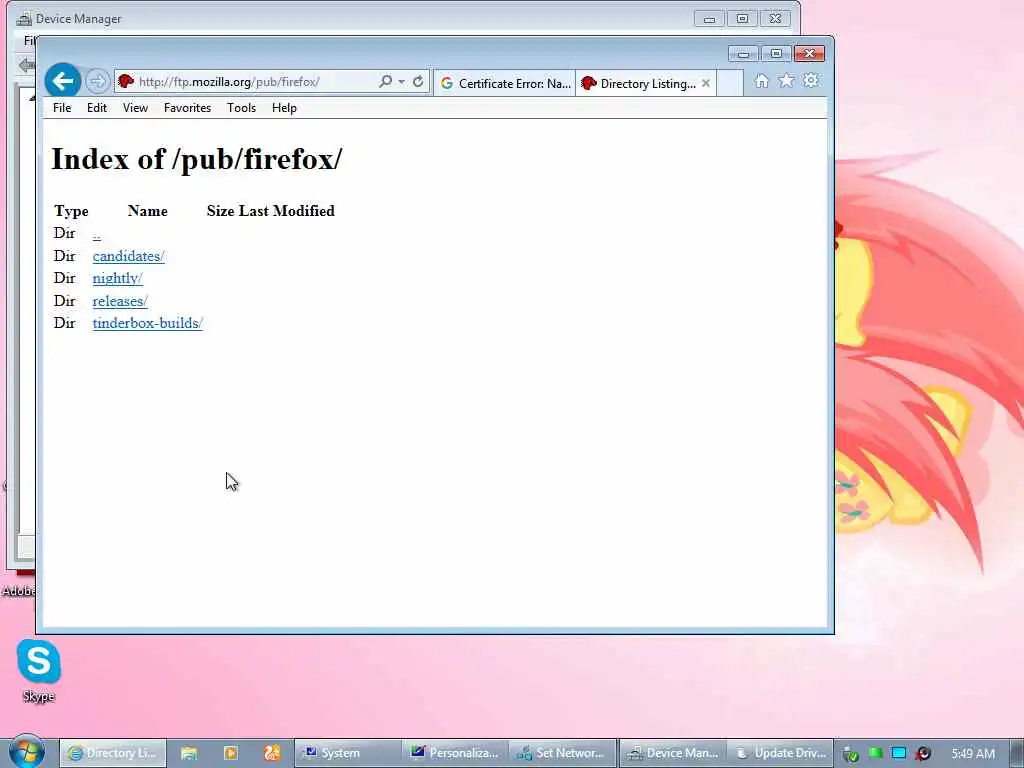Open the orange app taskbar icon
The height and width of the screenshot is (768, 1024).
pos(272,753)
